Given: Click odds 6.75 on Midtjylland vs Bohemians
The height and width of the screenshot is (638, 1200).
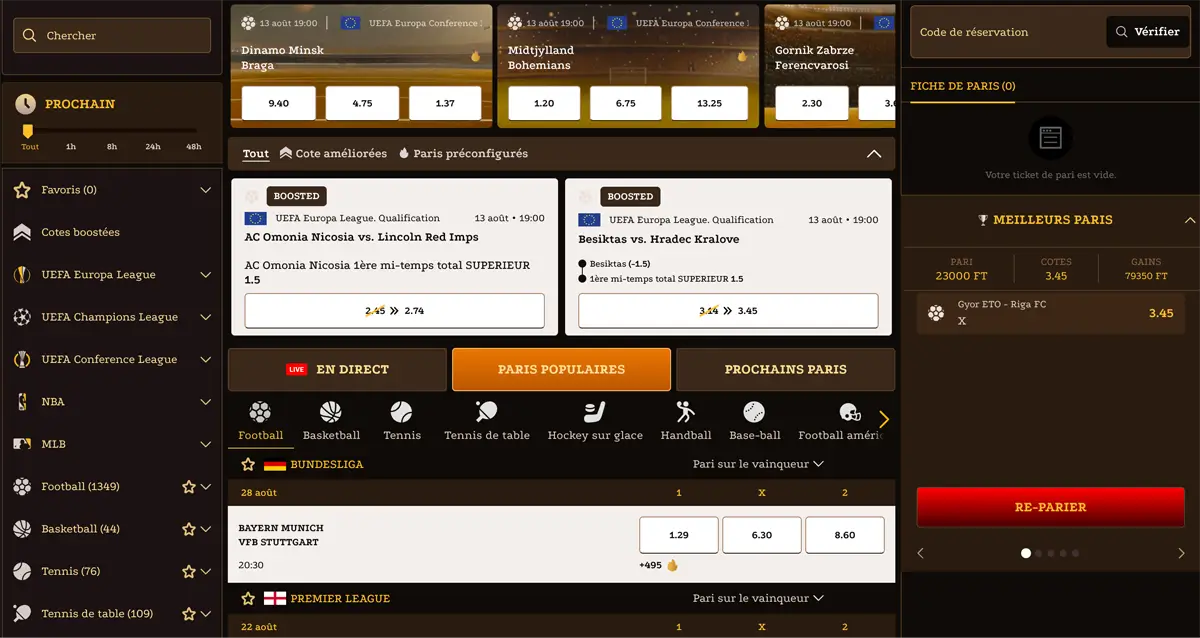Looking at the screenshot, I should coord(626,103).
